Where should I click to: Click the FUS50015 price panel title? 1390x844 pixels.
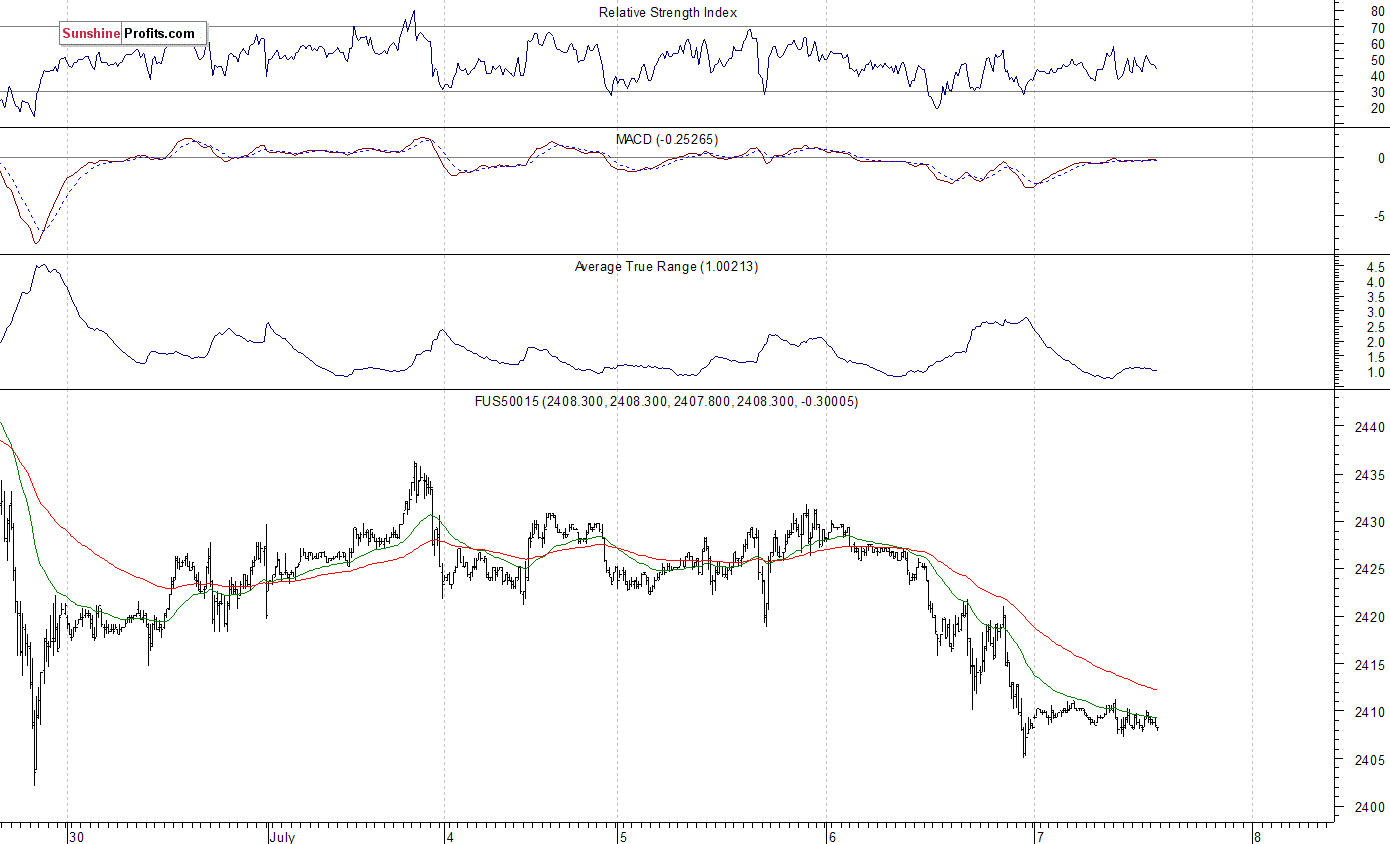[x=666, y=401]
